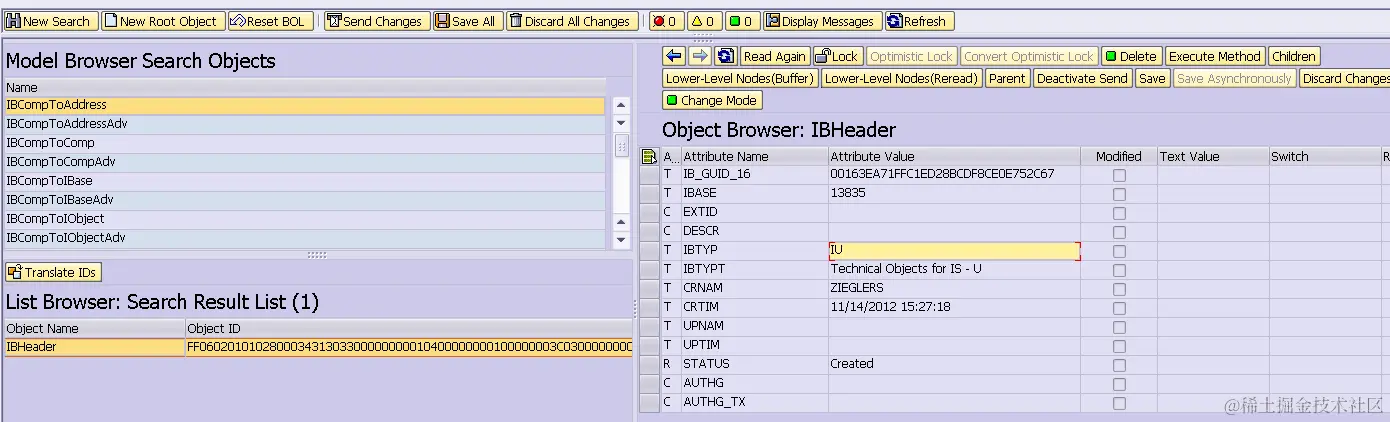This screenshot has height=422, width=1390.
Task: Open the red error messages counter
Action: click(665, 21)
